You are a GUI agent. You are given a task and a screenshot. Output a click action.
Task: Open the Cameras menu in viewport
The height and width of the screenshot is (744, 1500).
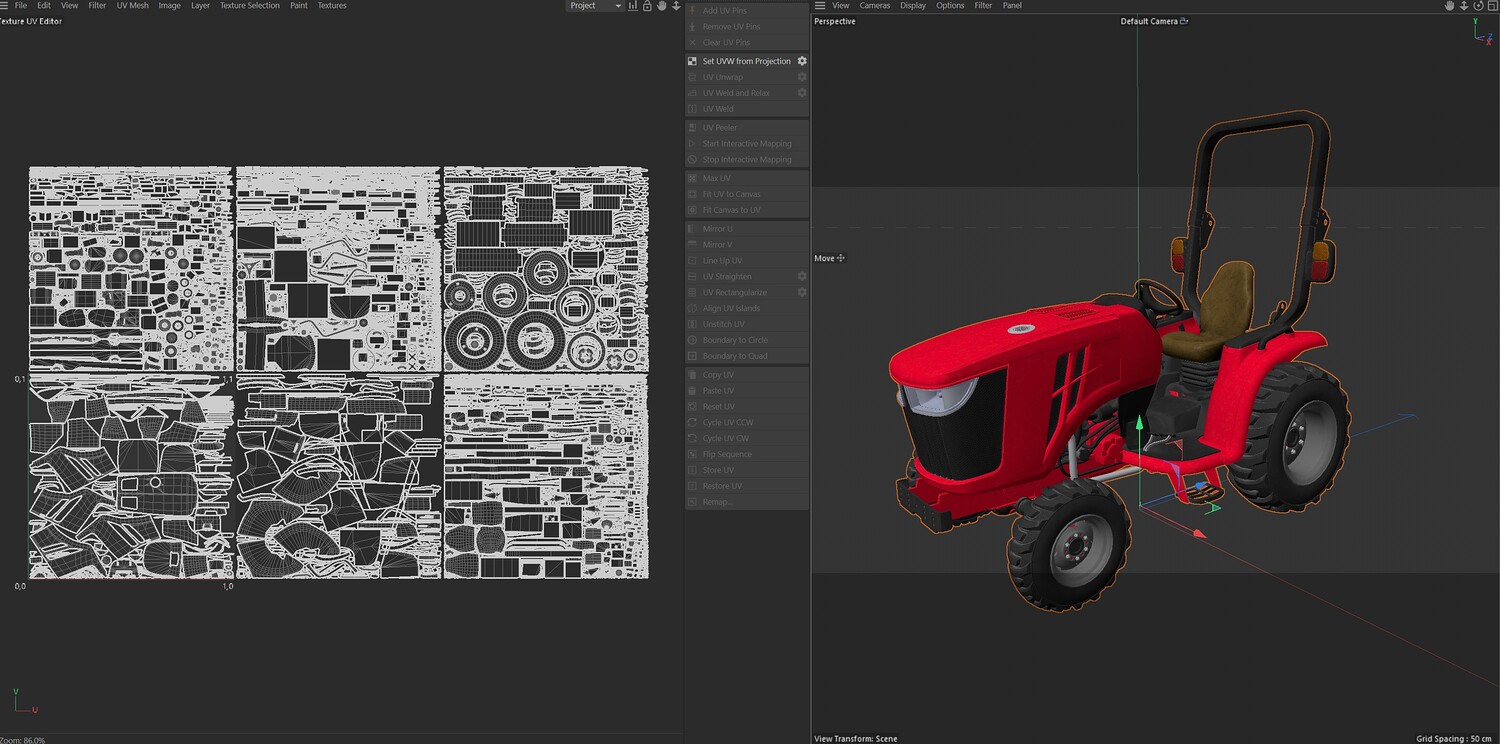[x=875, y=5]
